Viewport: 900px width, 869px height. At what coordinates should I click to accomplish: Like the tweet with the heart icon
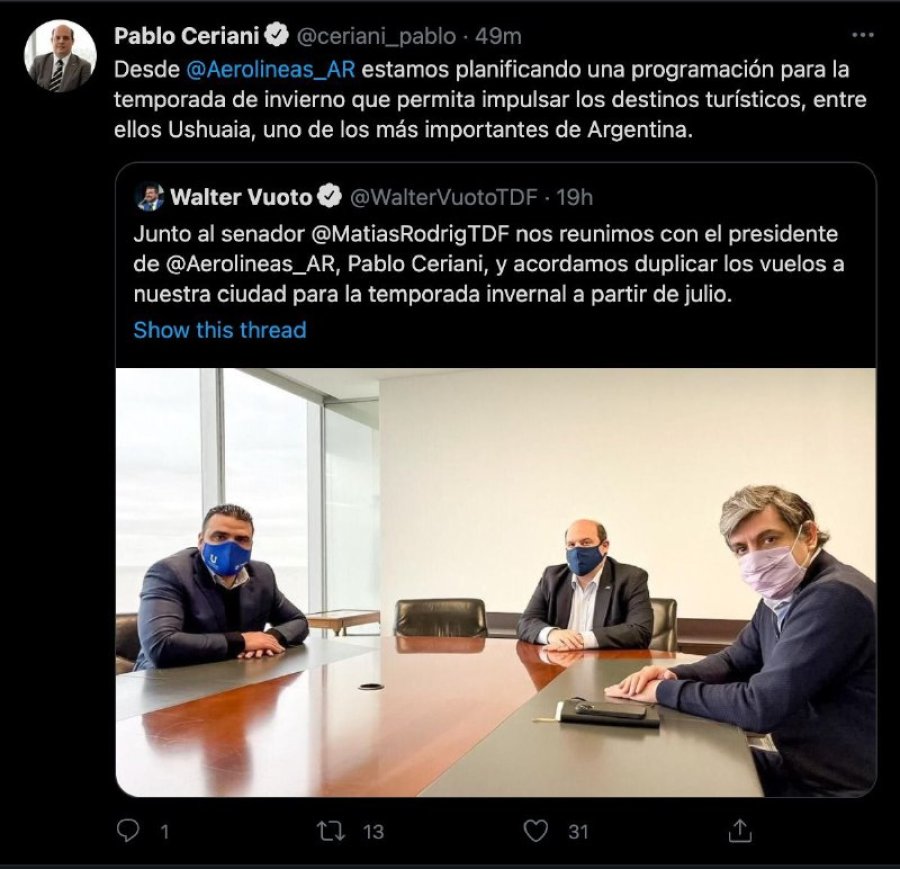pyautogui.click(x=536, y=831)
